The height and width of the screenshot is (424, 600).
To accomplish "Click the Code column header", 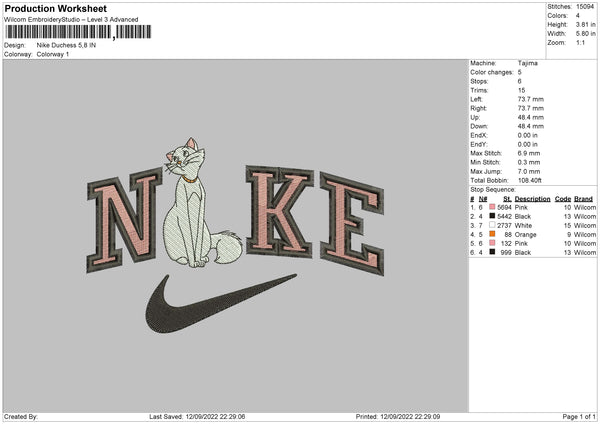I will pos(563,199).
